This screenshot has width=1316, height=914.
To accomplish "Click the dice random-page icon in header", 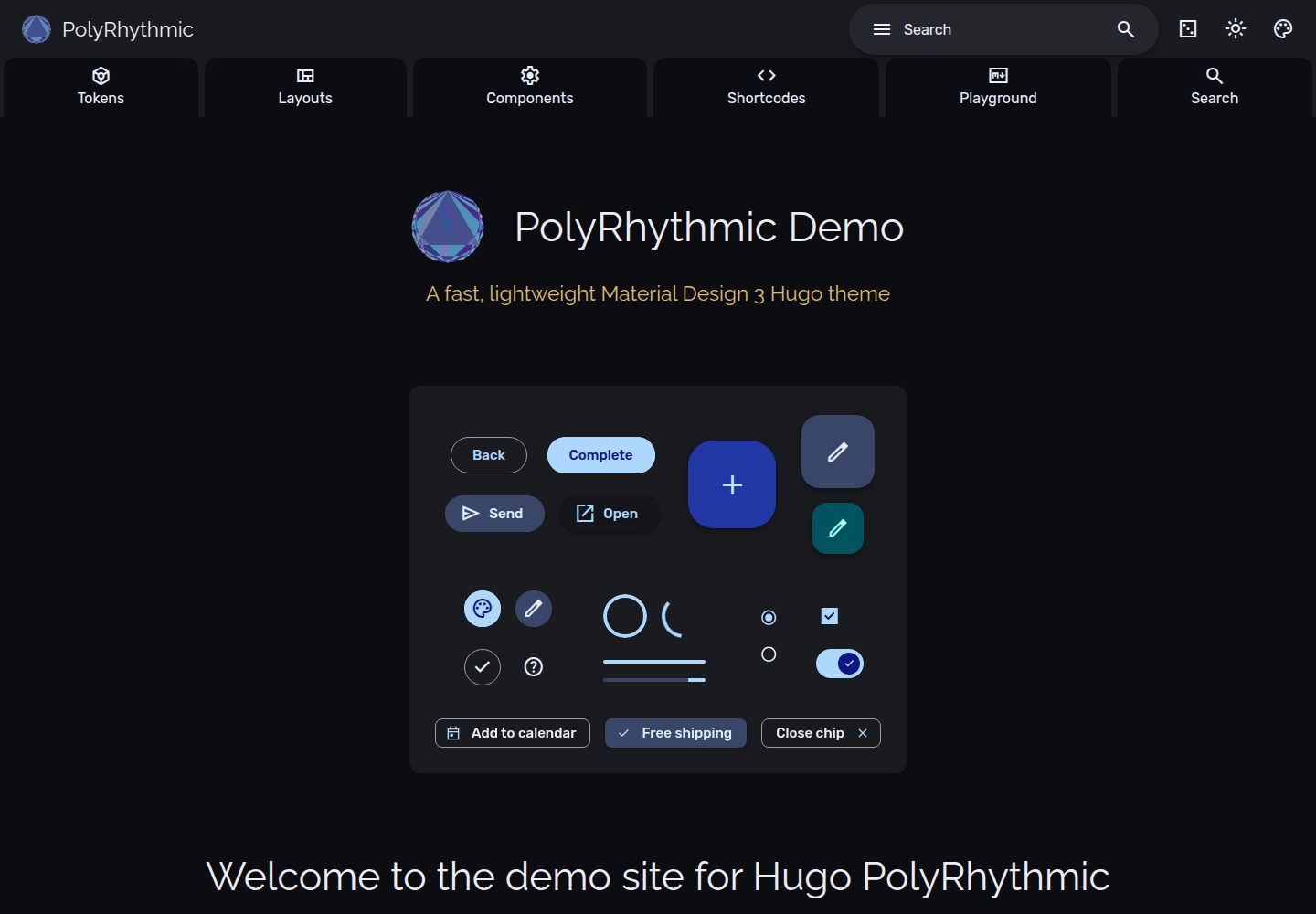I will 1188,29.
